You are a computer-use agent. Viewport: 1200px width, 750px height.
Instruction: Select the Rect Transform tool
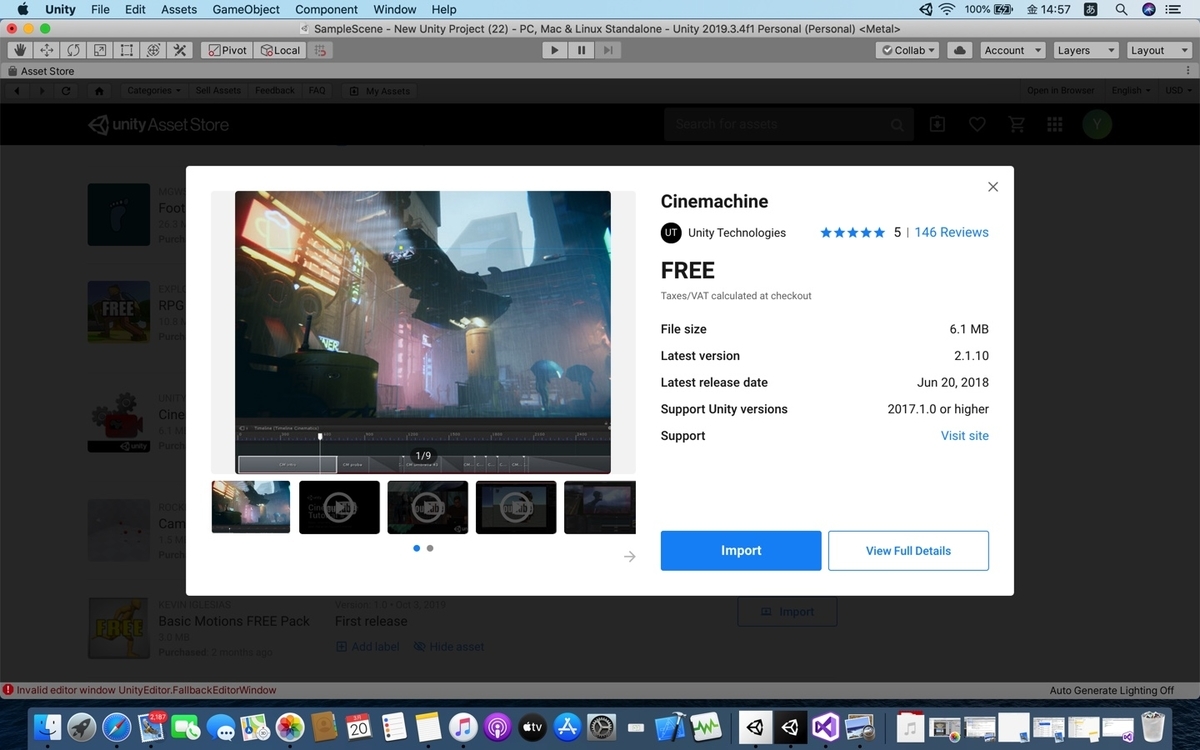pos(127,50)
